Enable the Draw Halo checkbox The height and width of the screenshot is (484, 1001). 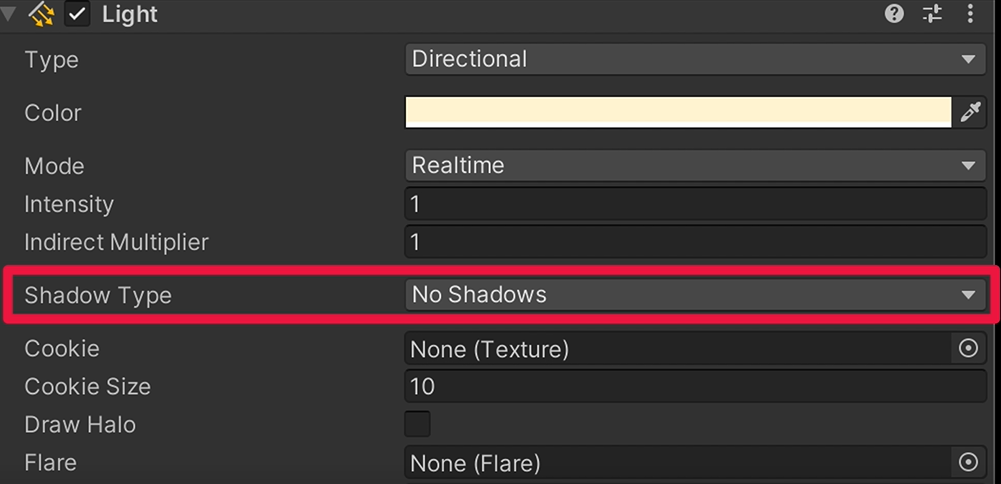[x=418, y=424]
